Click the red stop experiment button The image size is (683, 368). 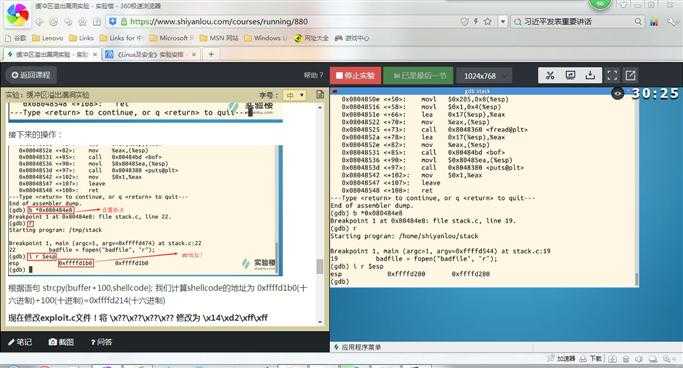(355, 76)
